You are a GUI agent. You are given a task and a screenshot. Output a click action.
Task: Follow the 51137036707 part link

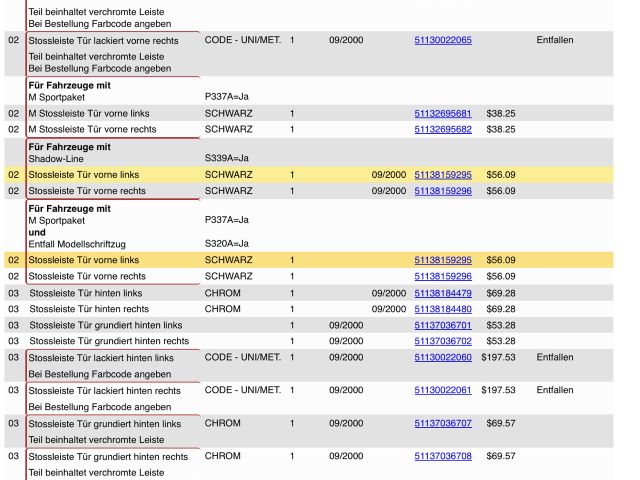coord(443,423)
